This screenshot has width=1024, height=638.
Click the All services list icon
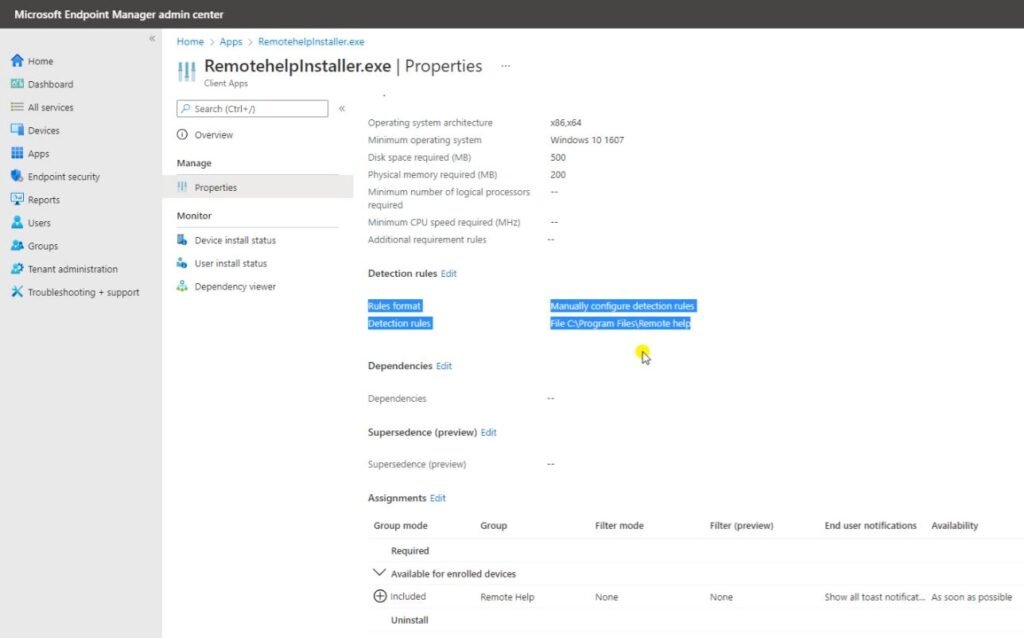coord(17,107)
